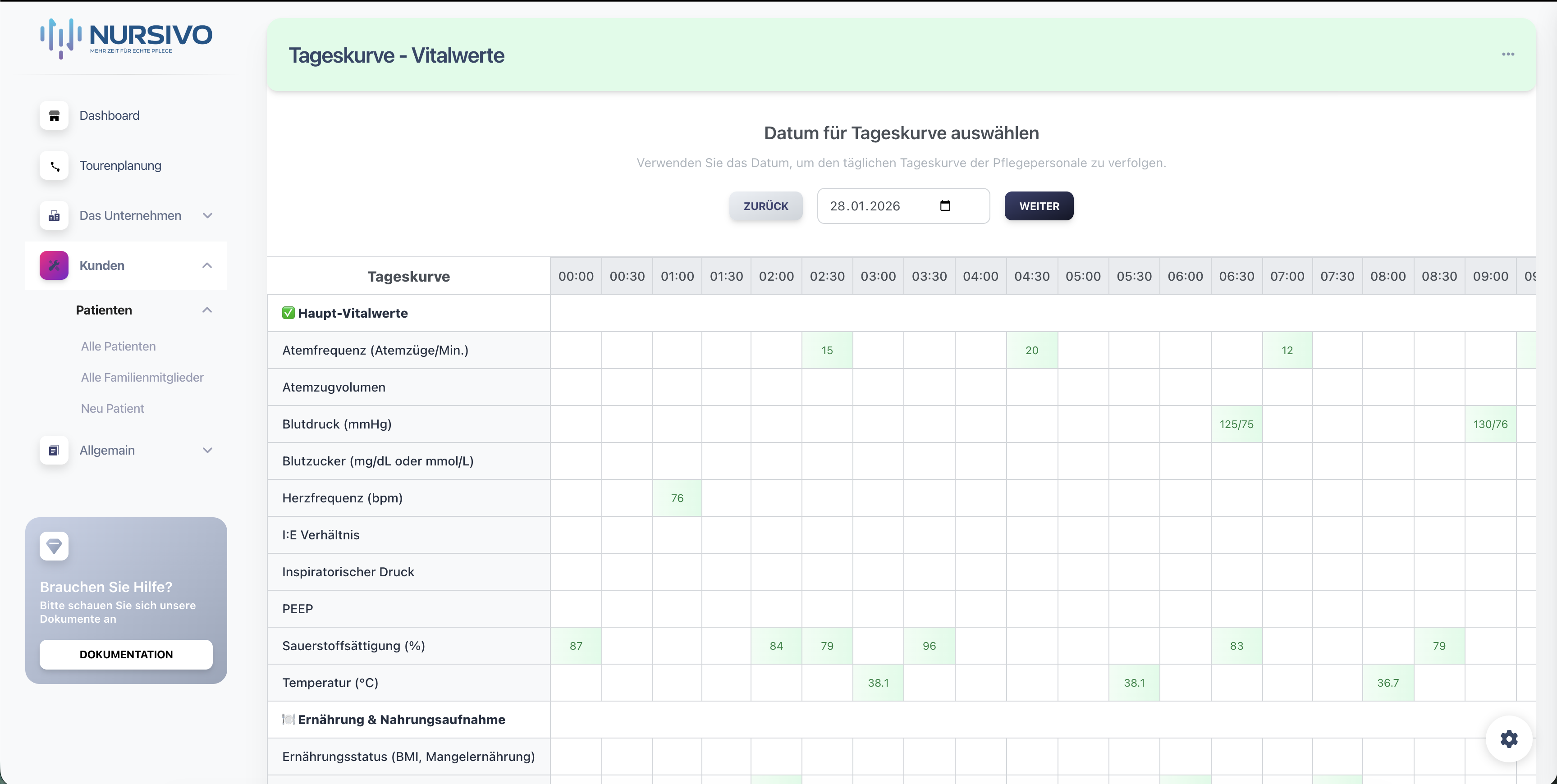Open the three-dot menu on Tageskurve header
1557x784 pixels.
(1508, 55)
